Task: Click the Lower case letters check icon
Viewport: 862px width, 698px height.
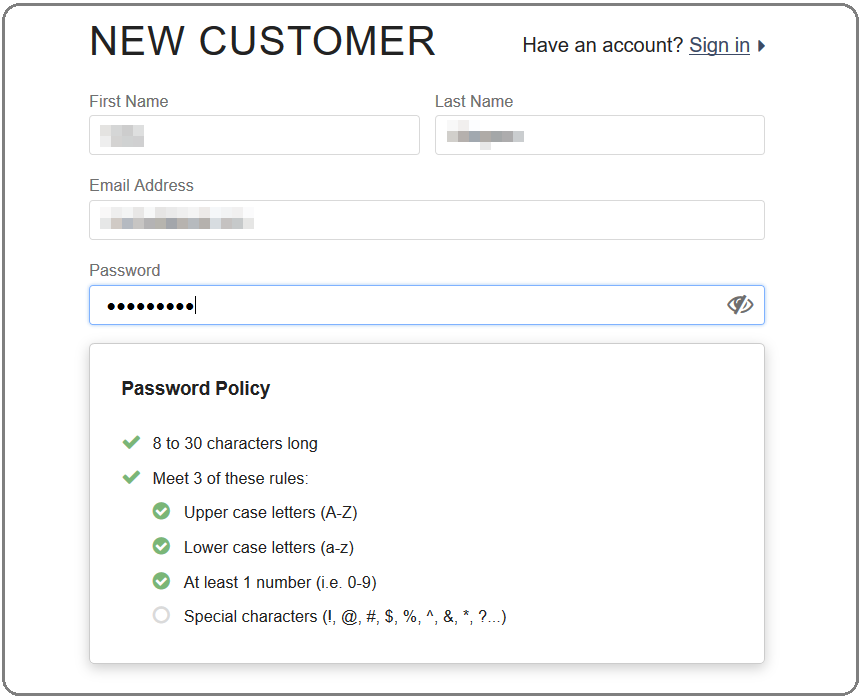Action: [x=161, y=546]
